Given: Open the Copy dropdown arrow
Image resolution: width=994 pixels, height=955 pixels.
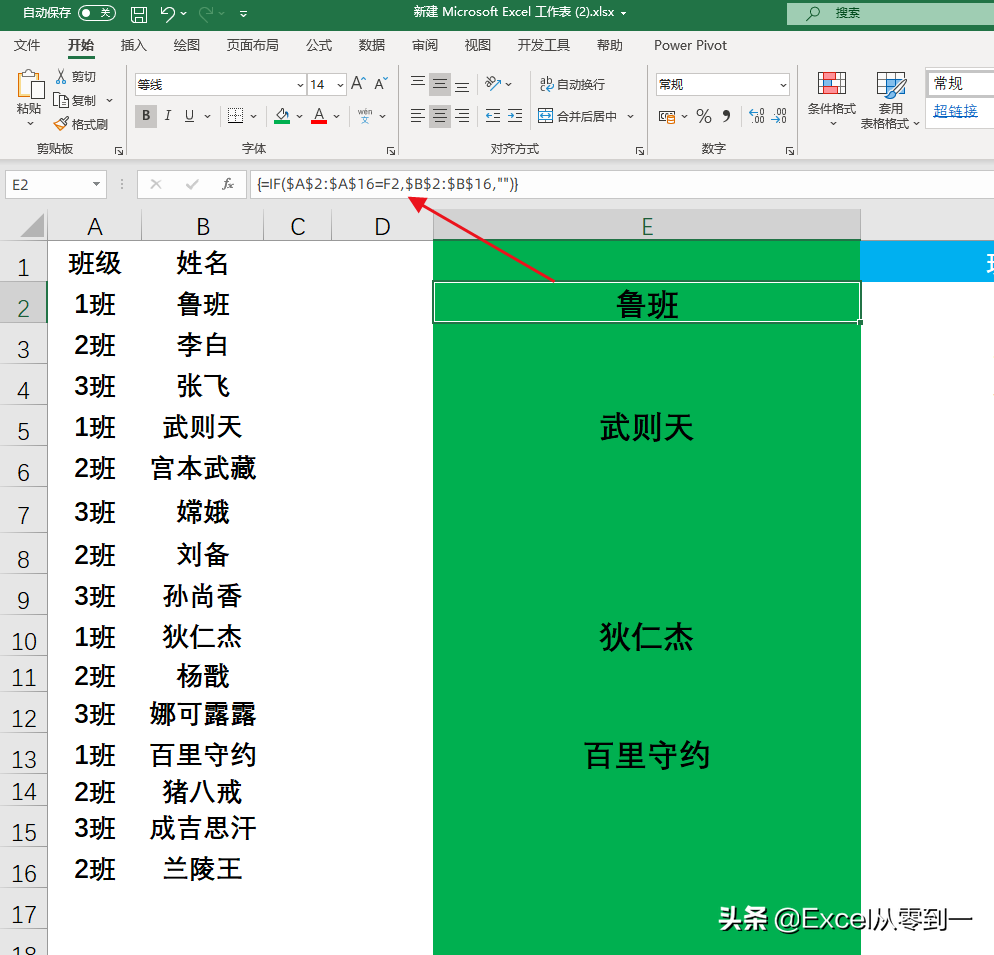Looking at the screenshot, I should tap(110, 101).
